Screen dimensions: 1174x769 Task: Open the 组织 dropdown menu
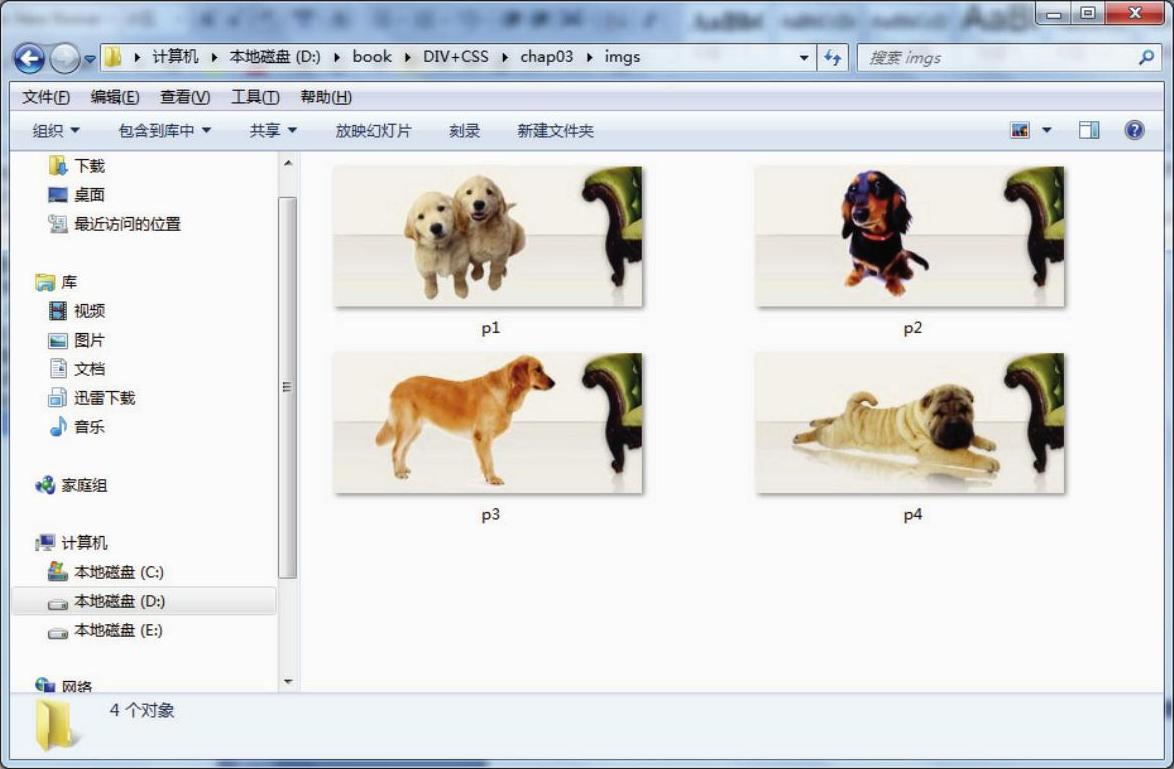(x=56, y=131)
